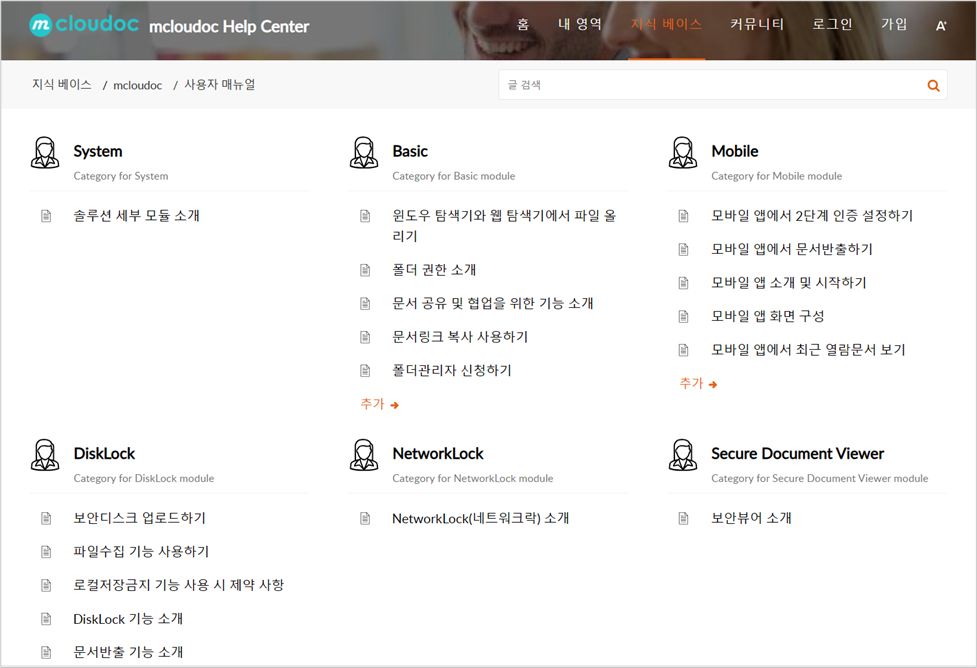Click document icon beside 문서링크 복사 사용하기
The image size is (977, 668).
point(365,338)
